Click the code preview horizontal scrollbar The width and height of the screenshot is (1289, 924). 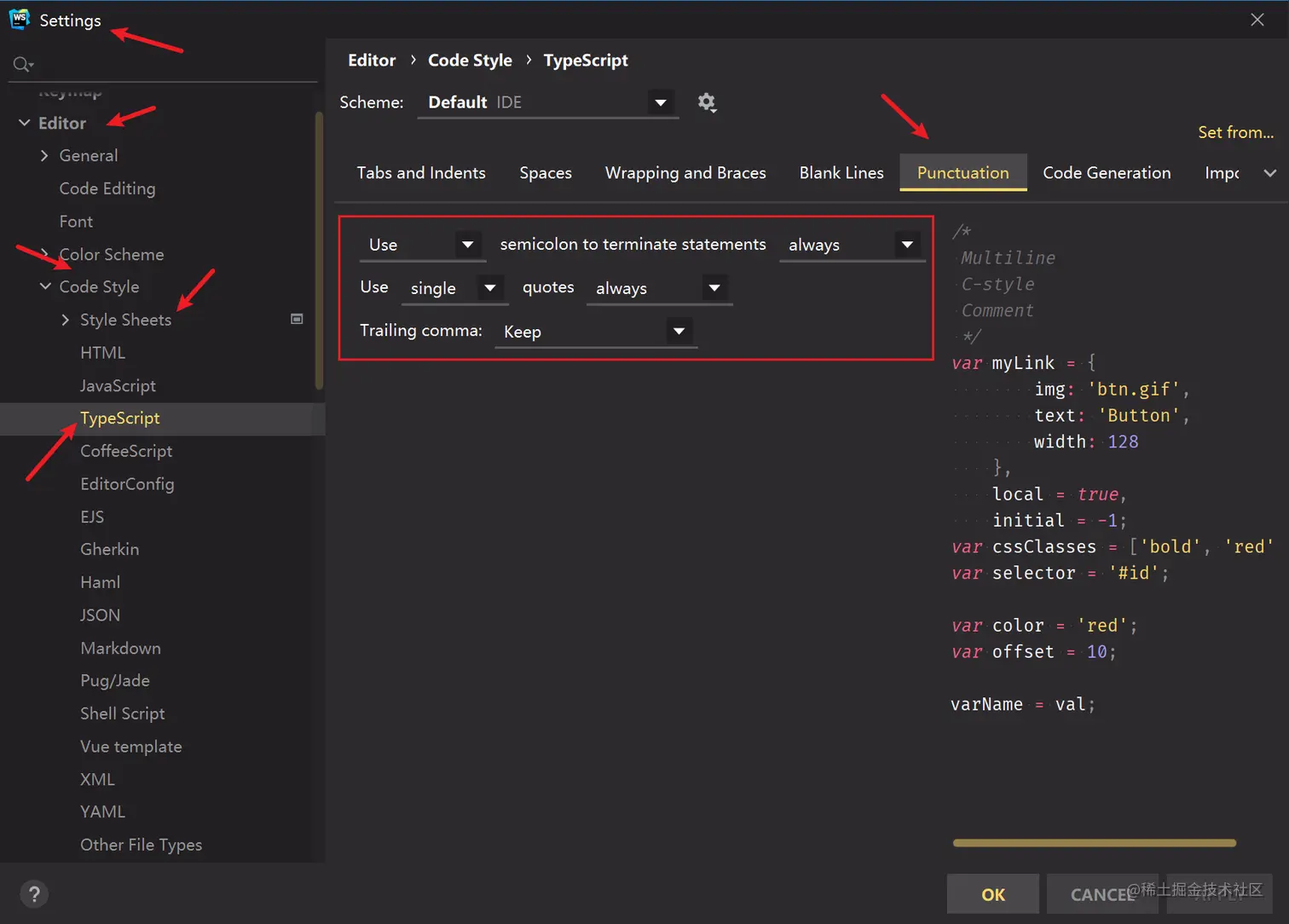point(1095,843)
